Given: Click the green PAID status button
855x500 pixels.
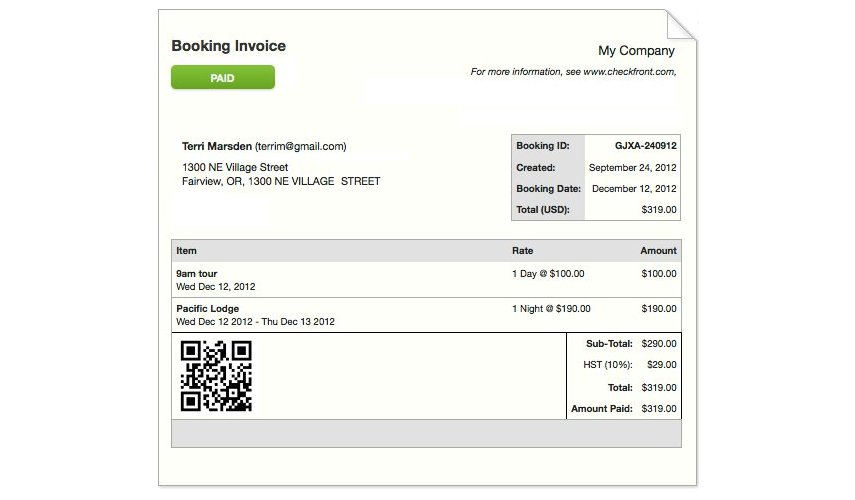Looking at the screenshot, I should (x=222, y=77).
